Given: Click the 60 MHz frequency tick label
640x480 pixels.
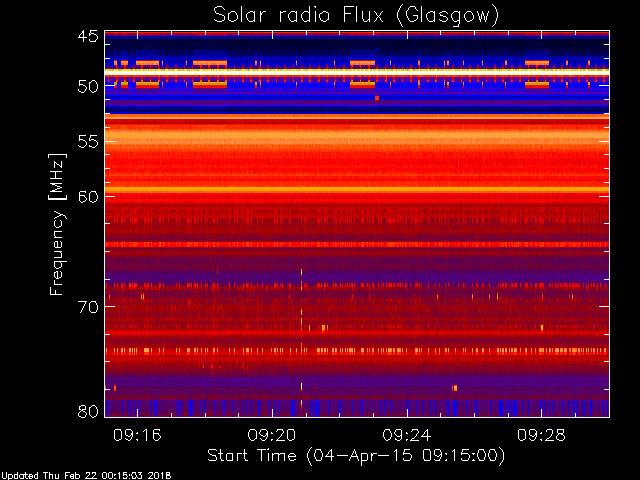Looking at the screenshot, I should 88,197.
